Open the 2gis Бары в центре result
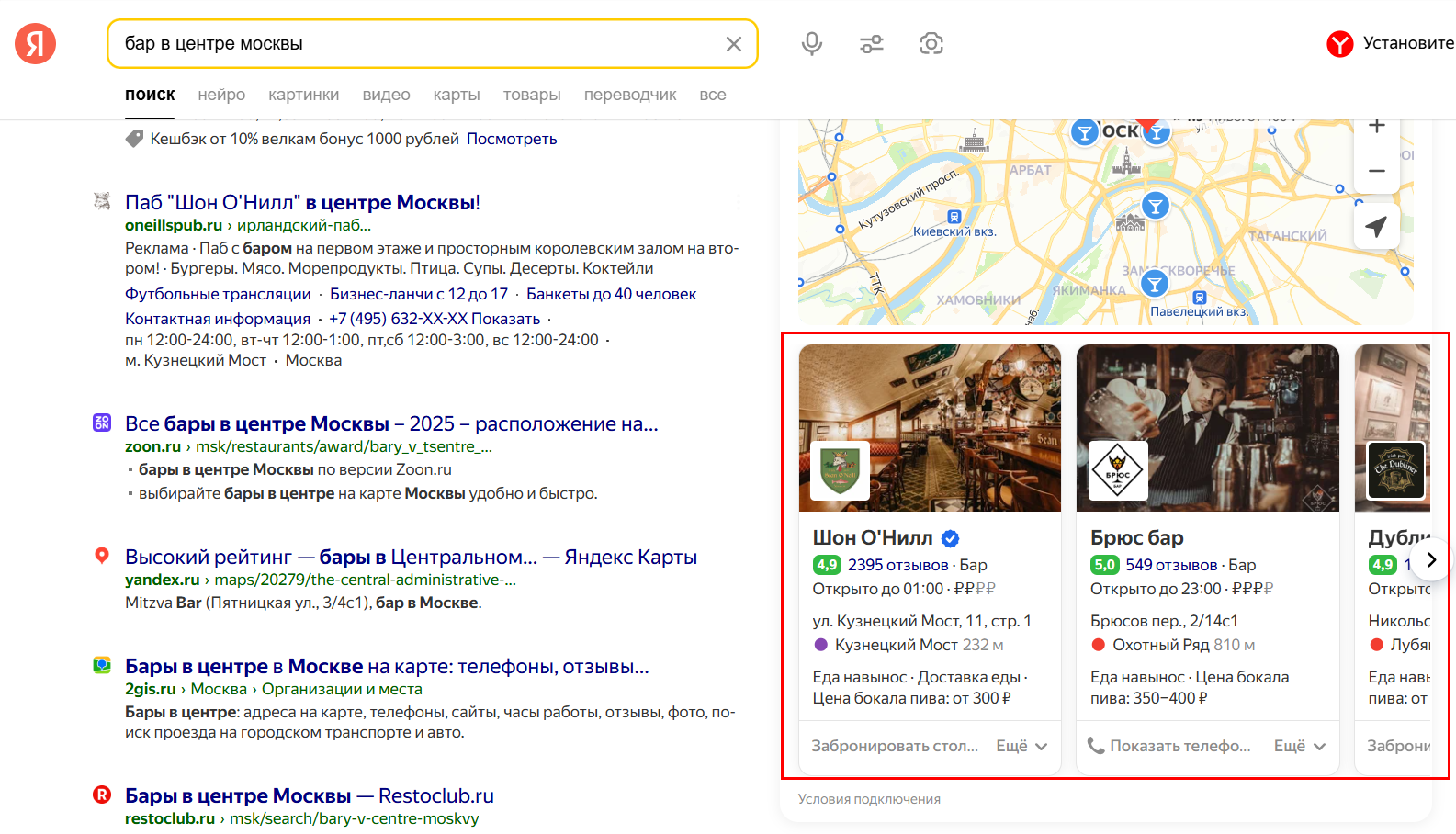The image size is (1456, 834). [387, 666]
